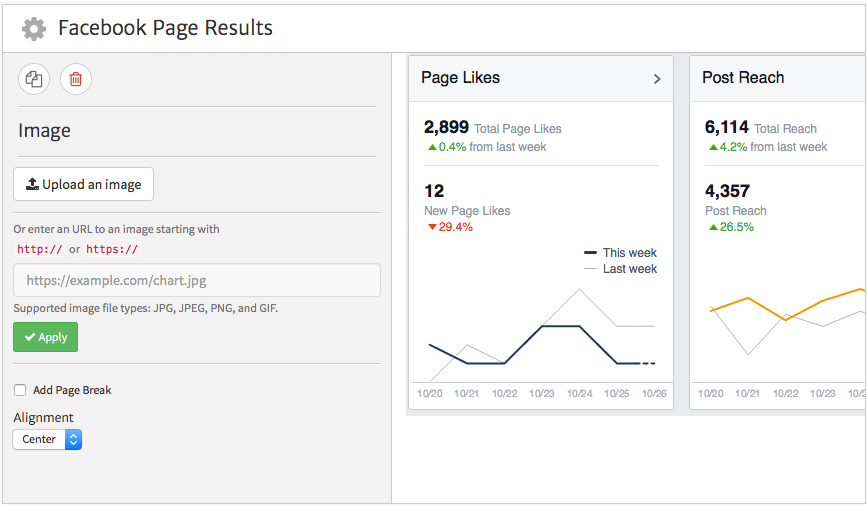
Task: Click the image URL input field
Action: tap(197, 281)
